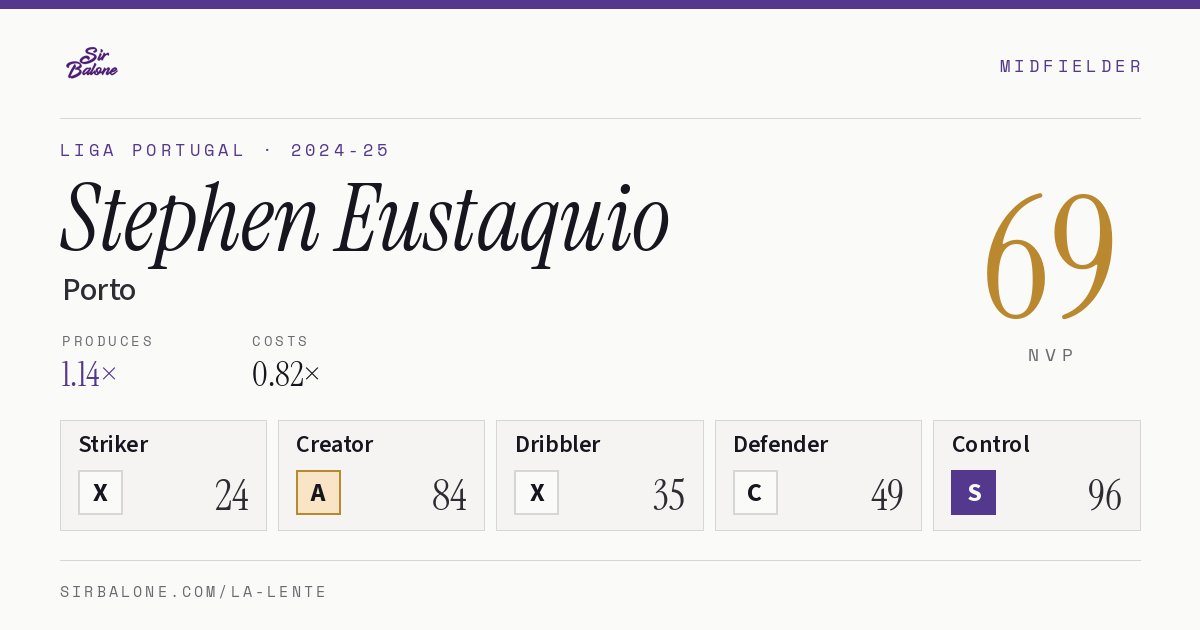
Task: Click the X grade badge in Striker card
Action: (x=101, y=492)
